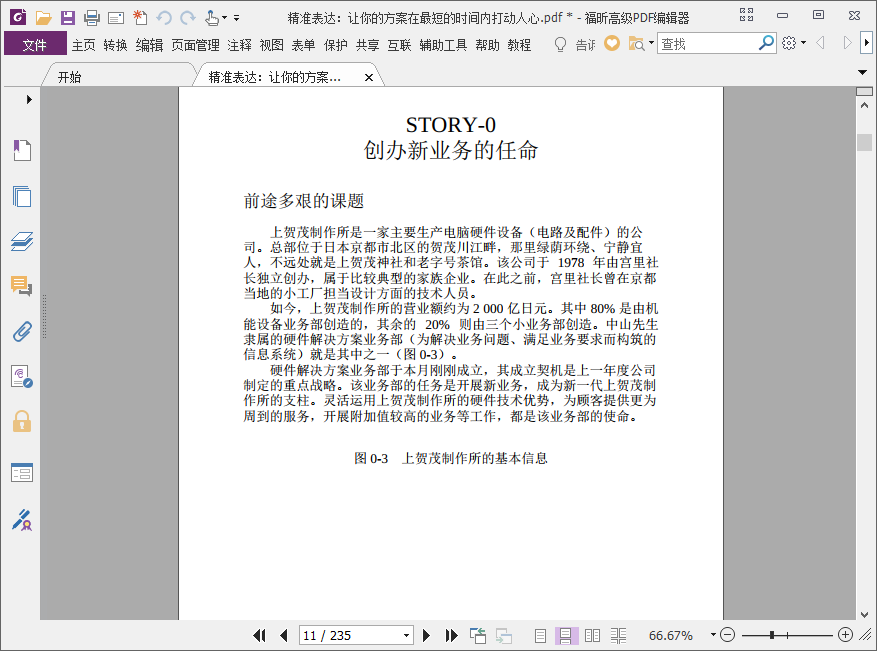This screenshot has height=651, width=877.
Task: Open the 文件 menu
Action: click(x=35, y=44)
